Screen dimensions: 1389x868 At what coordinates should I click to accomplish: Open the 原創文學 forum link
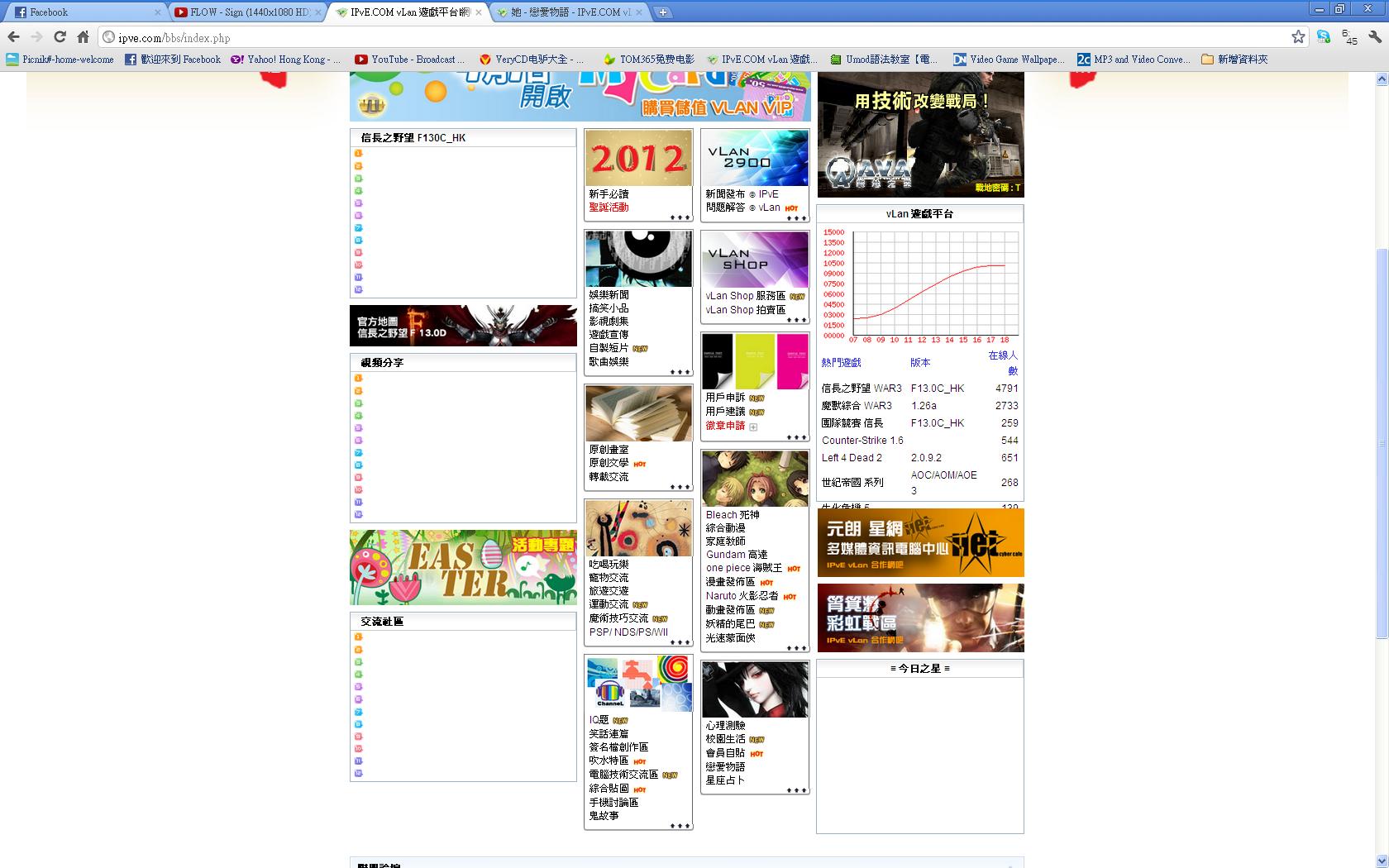pyautogui.click(x=609, y=463)
